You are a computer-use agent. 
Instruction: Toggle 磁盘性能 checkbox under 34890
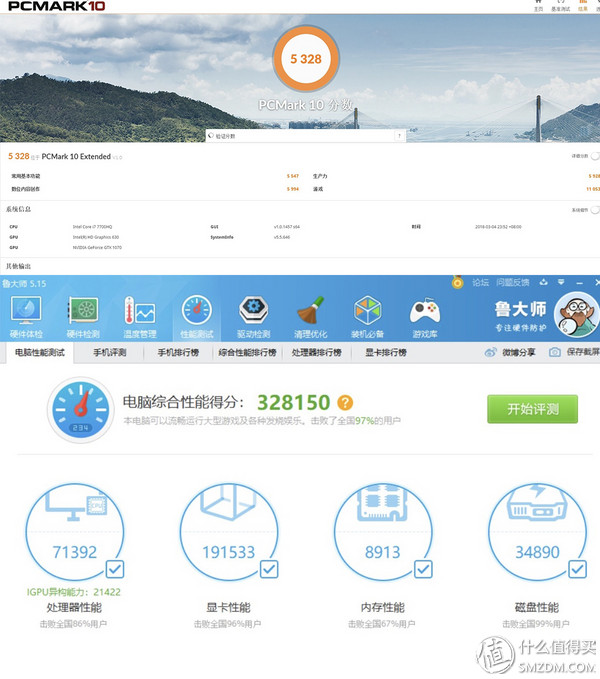[577, 569]
